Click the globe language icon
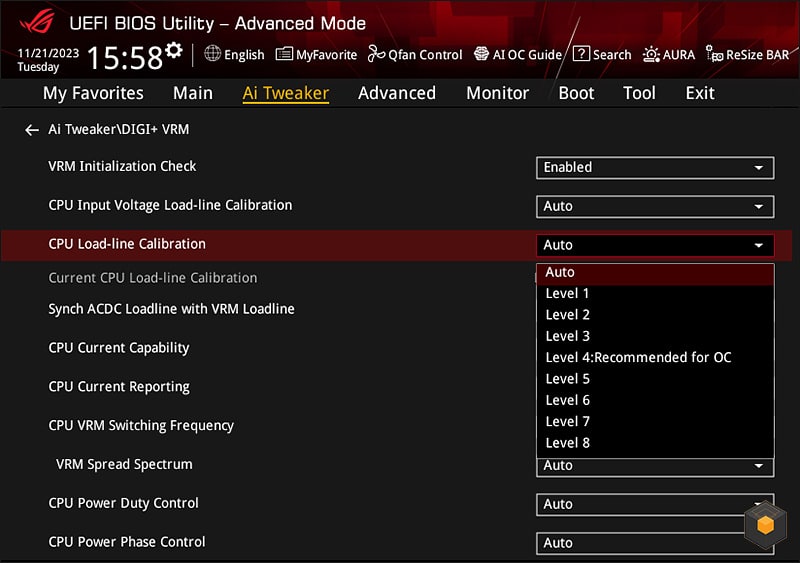Viewport: 800px width, 563px height. pyautogui.click(x=212, y=53)
